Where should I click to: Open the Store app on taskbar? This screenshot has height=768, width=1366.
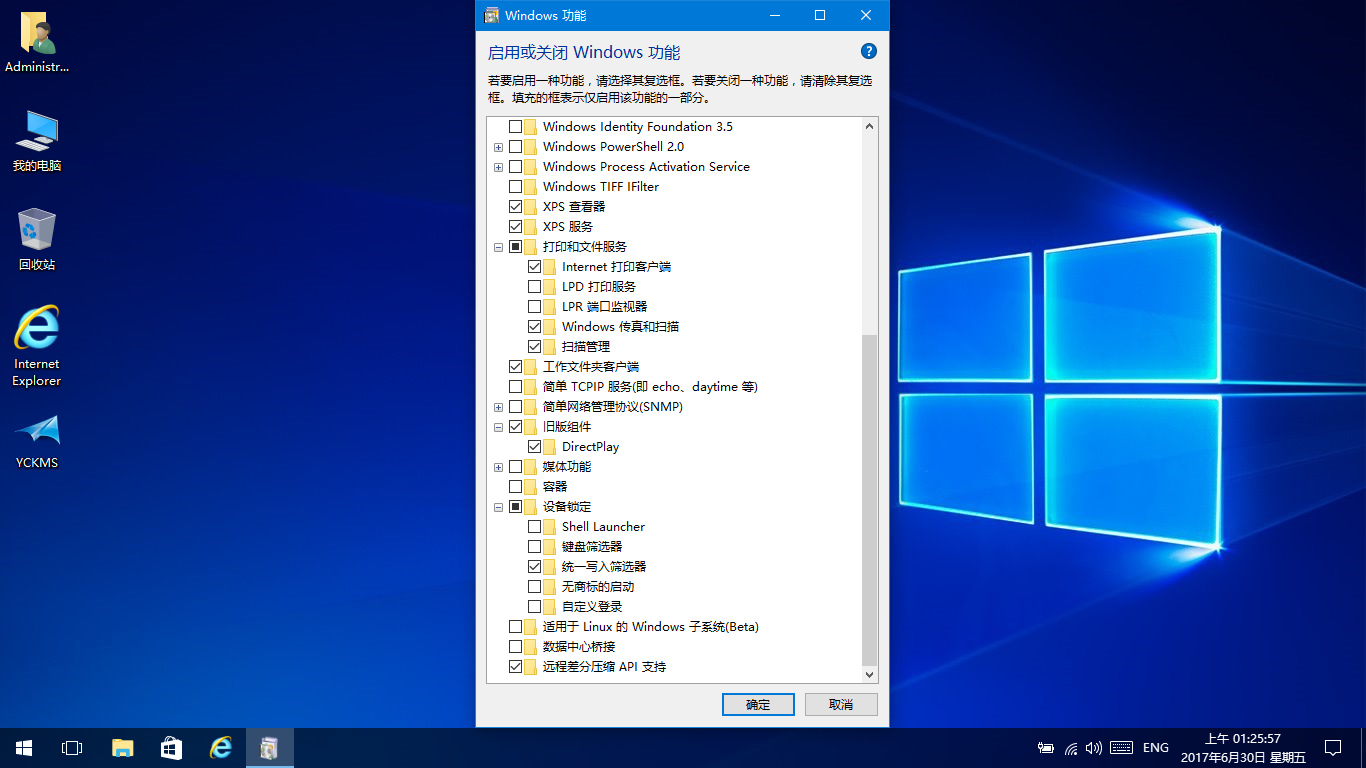(171, 748)
